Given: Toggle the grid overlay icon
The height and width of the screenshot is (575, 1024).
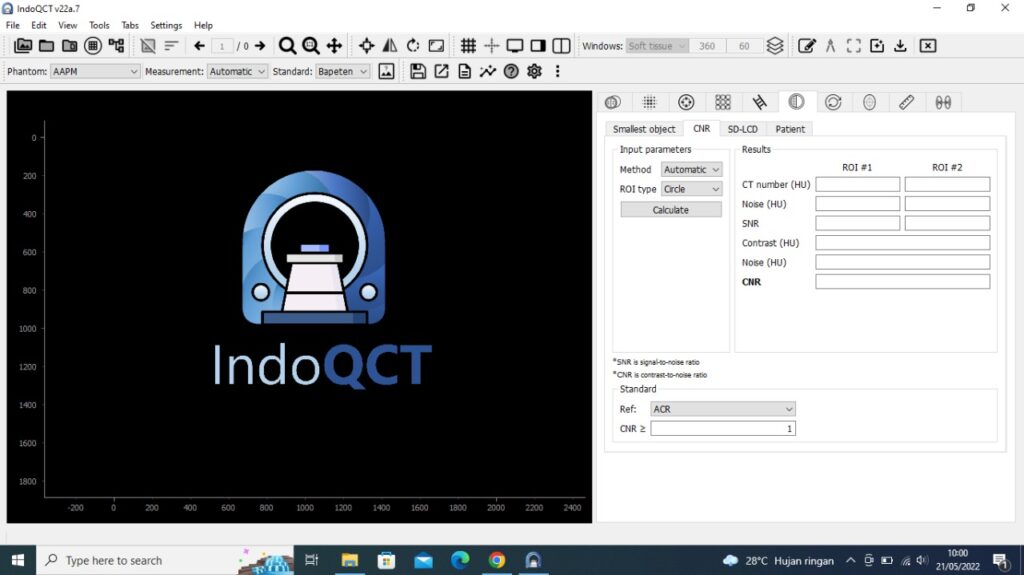Looking at the screenshot, I should coord(468,46).
